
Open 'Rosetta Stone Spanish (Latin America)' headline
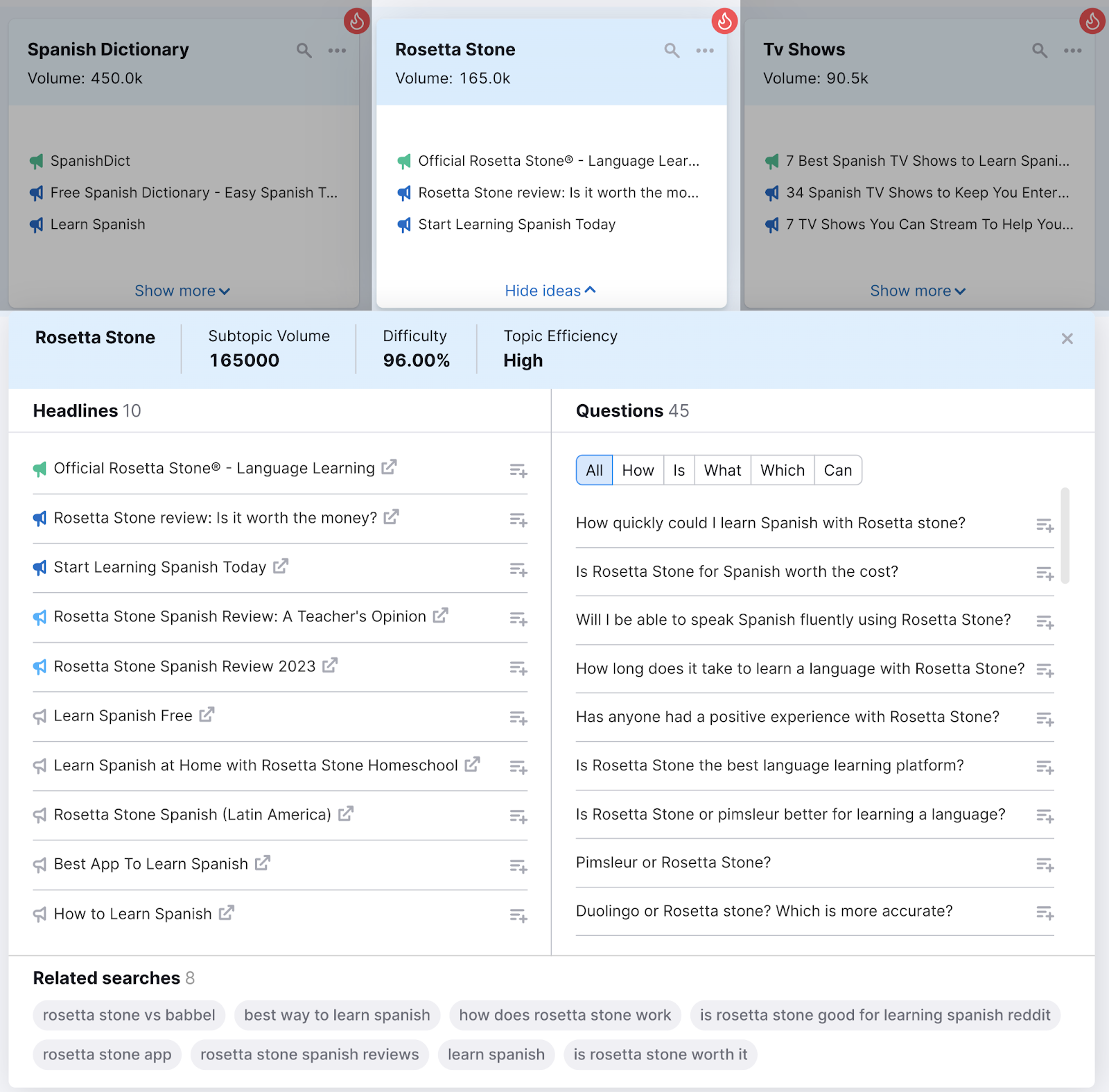pos(193,815)
